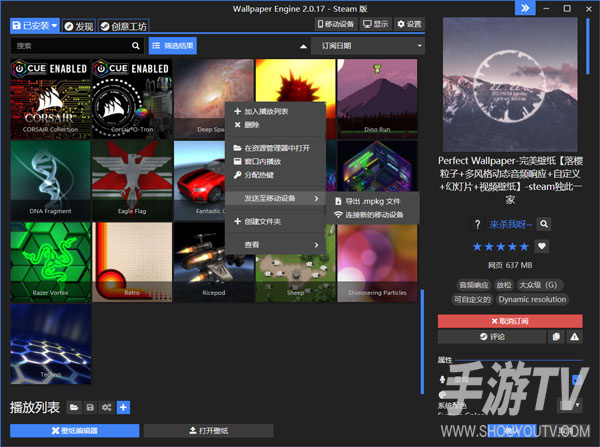Choose 导出 .mpkg 文件 submenu entry
Image resolution: width=600 pixels, height=447 pixels.
[x=373, y=201]
